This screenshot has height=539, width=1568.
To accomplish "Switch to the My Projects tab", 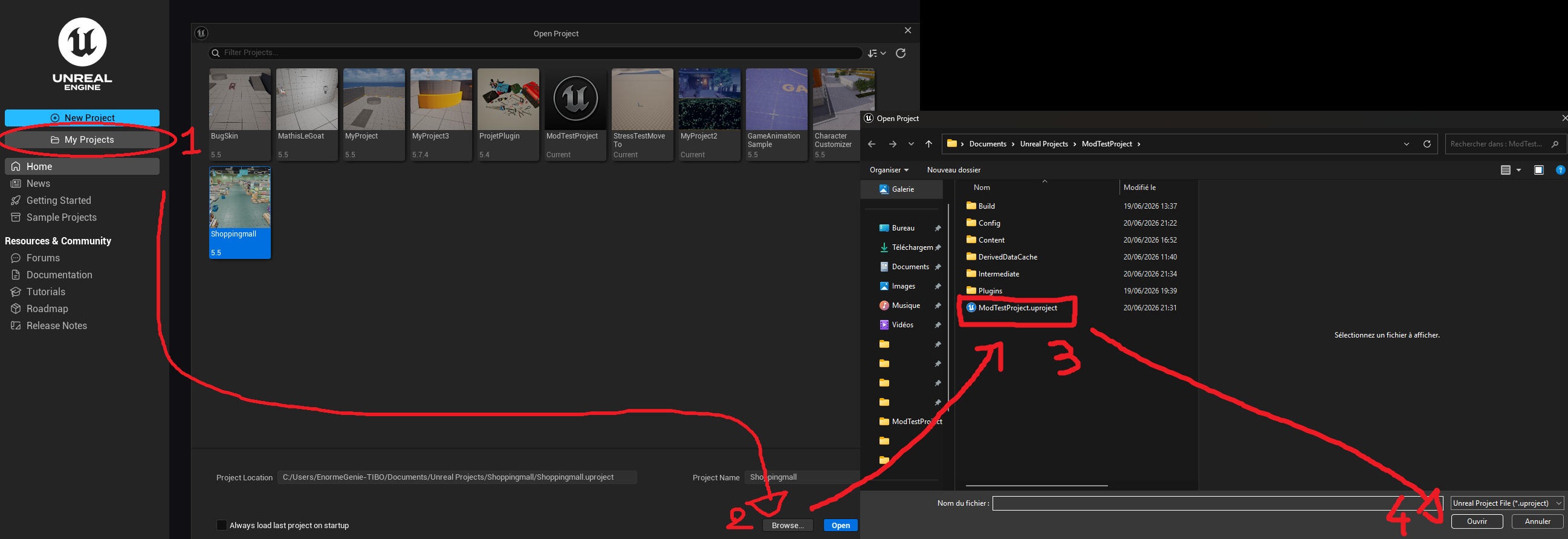I will tap(82, 140).
